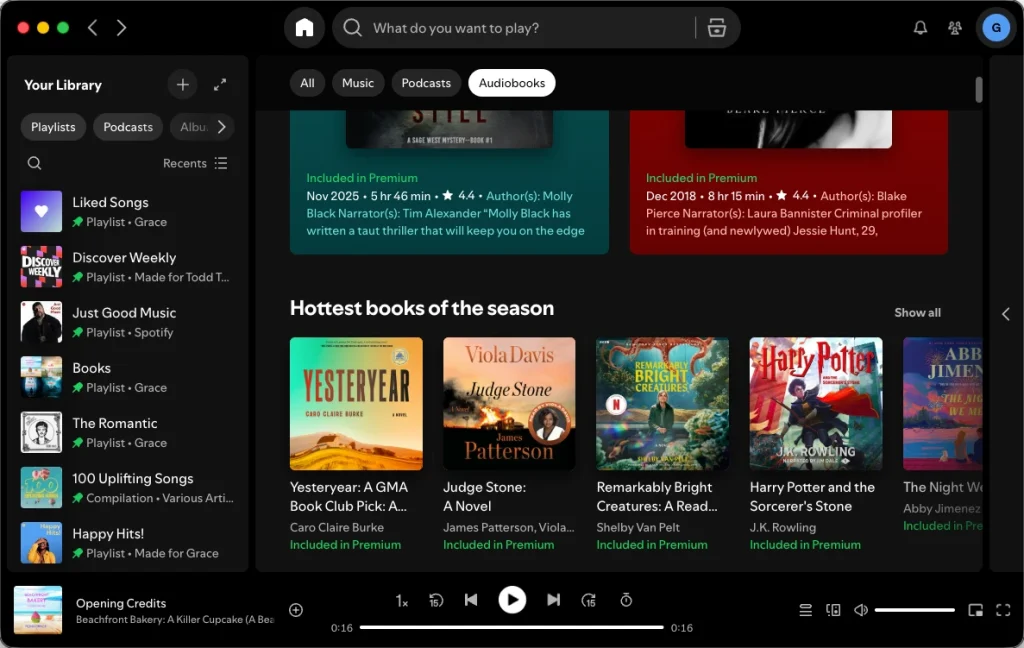Show all hottest books
The image size is (1024, 648).
pos(918,313)
